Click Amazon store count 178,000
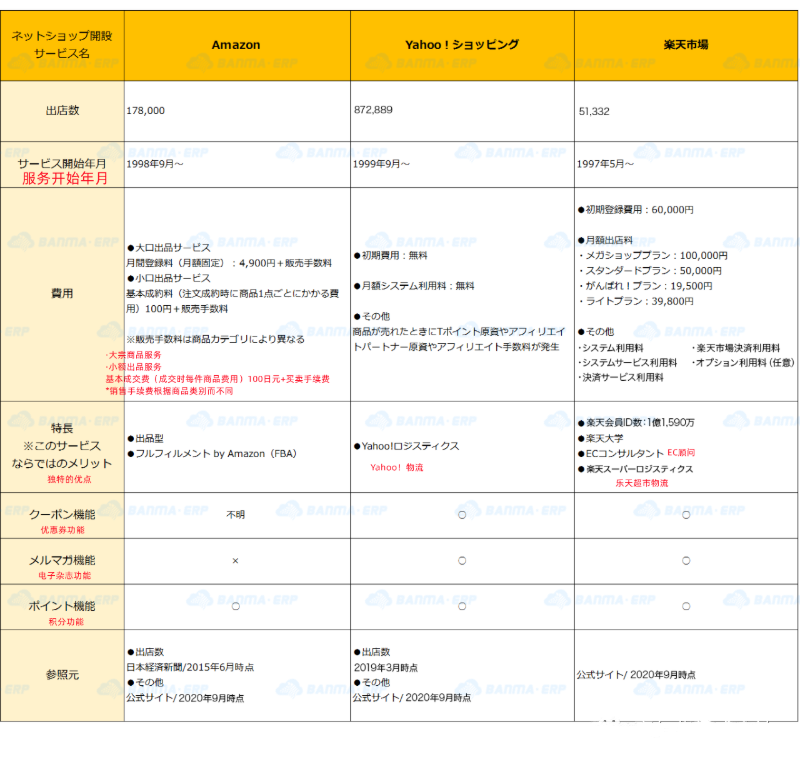The image size is (800, 766). coord(145,111)
